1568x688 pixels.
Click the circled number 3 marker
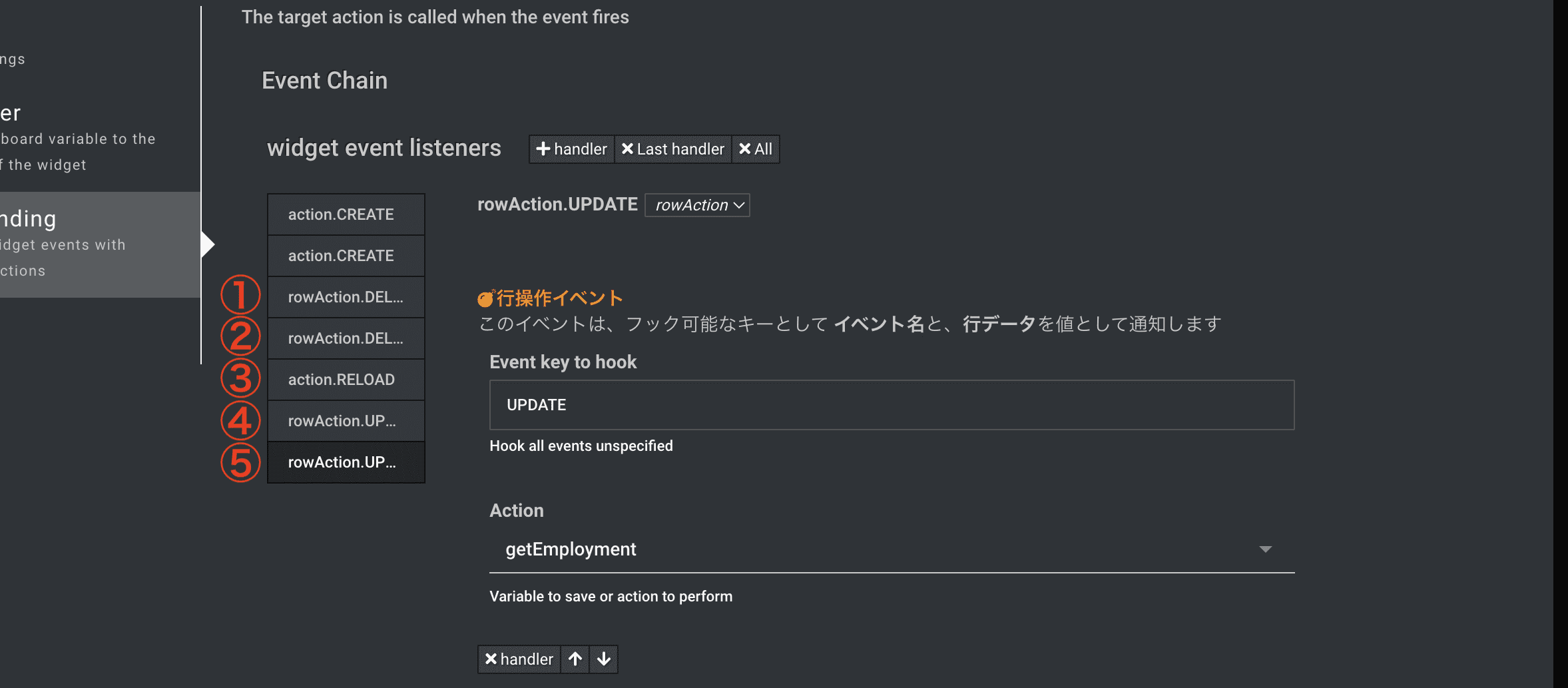240,378
